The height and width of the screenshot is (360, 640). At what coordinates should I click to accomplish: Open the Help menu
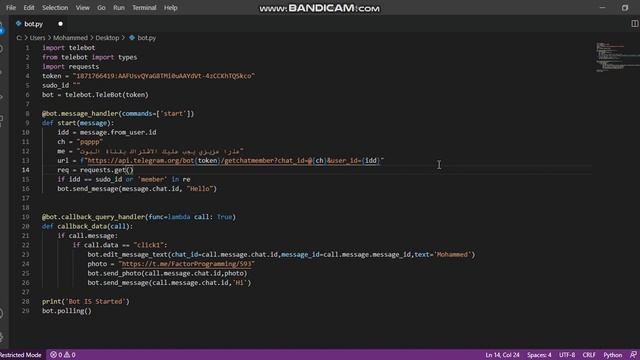(x=171, y=8)
